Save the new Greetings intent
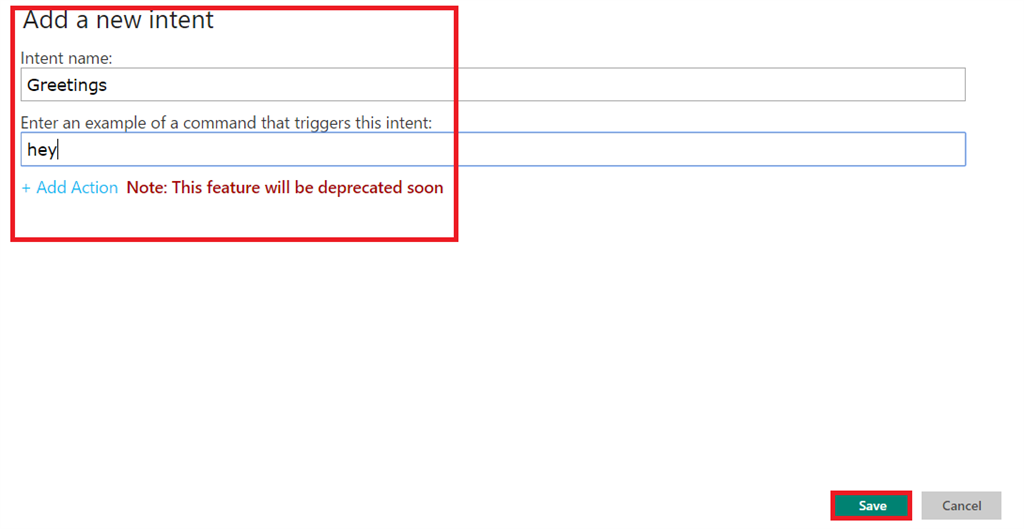1024x529 pixels. [x=871, y=505]
